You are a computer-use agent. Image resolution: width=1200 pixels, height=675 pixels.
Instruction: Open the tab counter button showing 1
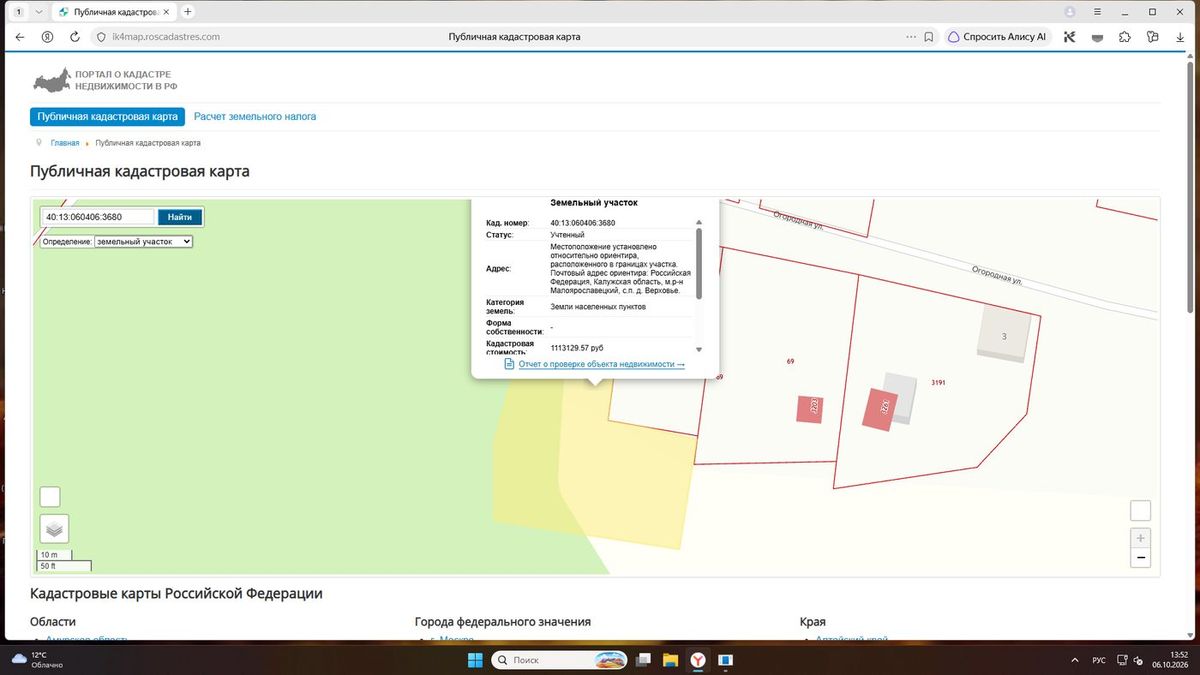point(18,12)
